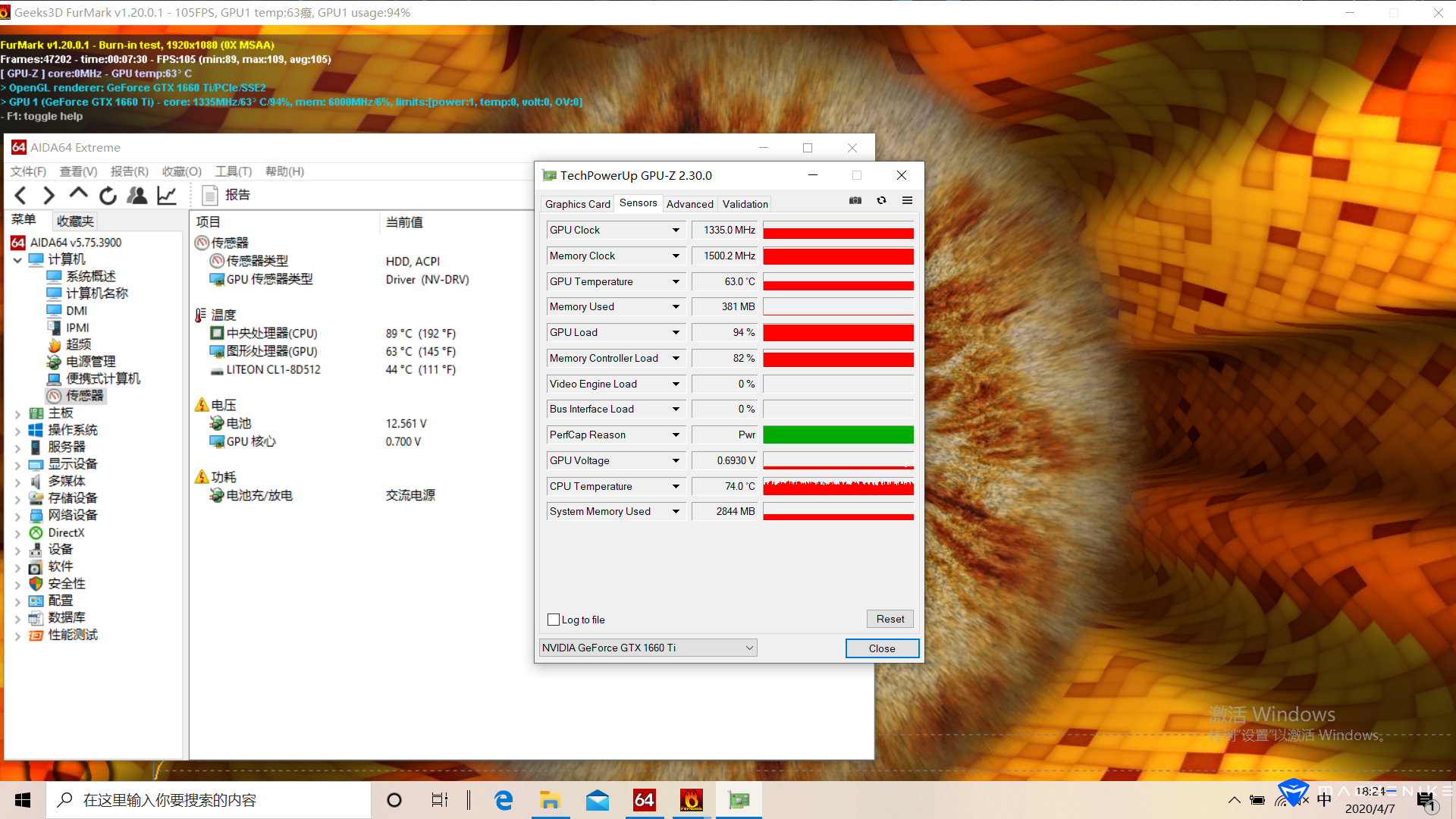Click AIDA64 refresh icon
The image size is (1456, 819).
point(108,196)
